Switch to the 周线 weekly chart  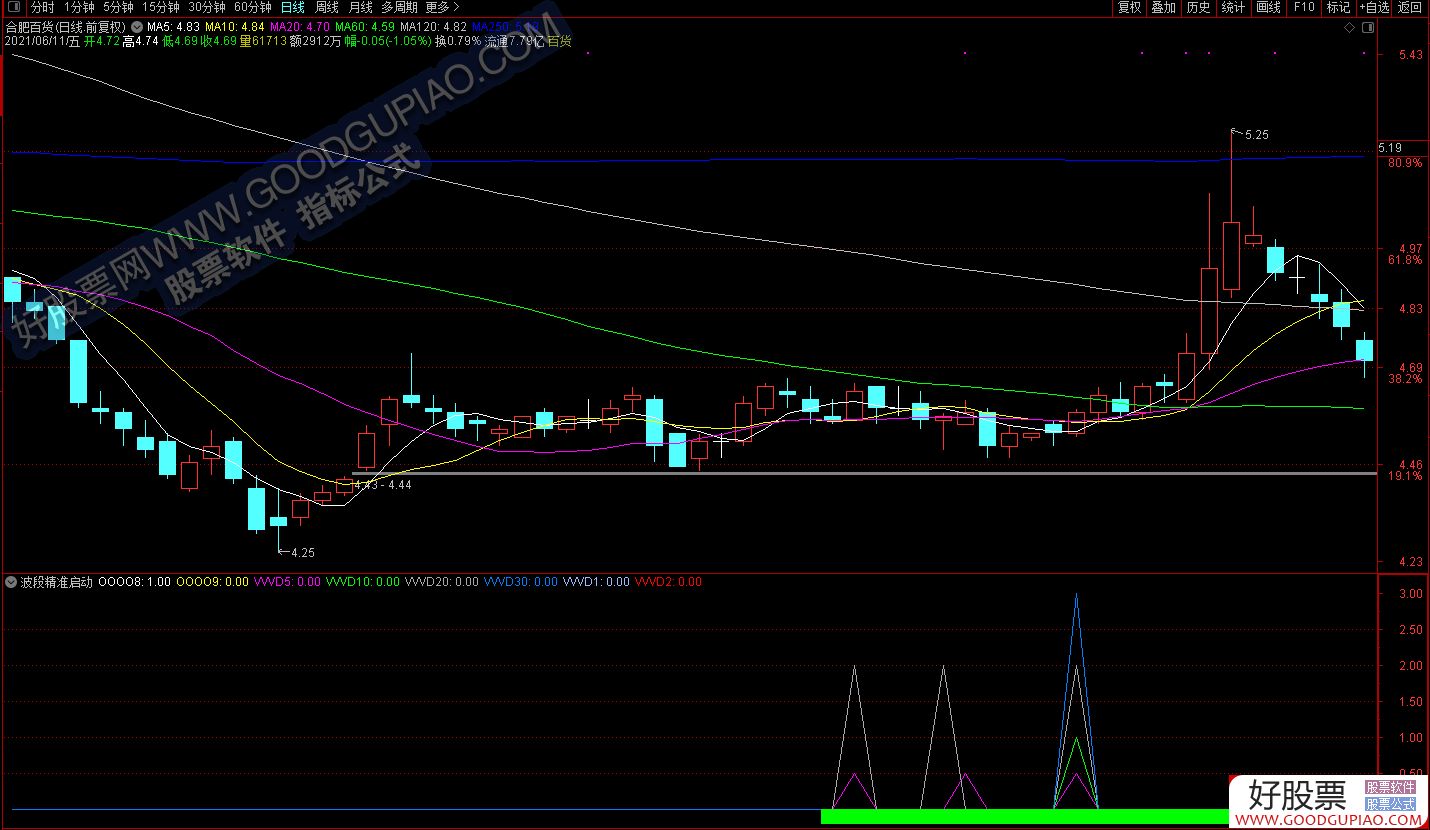click(x=327, y=7)
